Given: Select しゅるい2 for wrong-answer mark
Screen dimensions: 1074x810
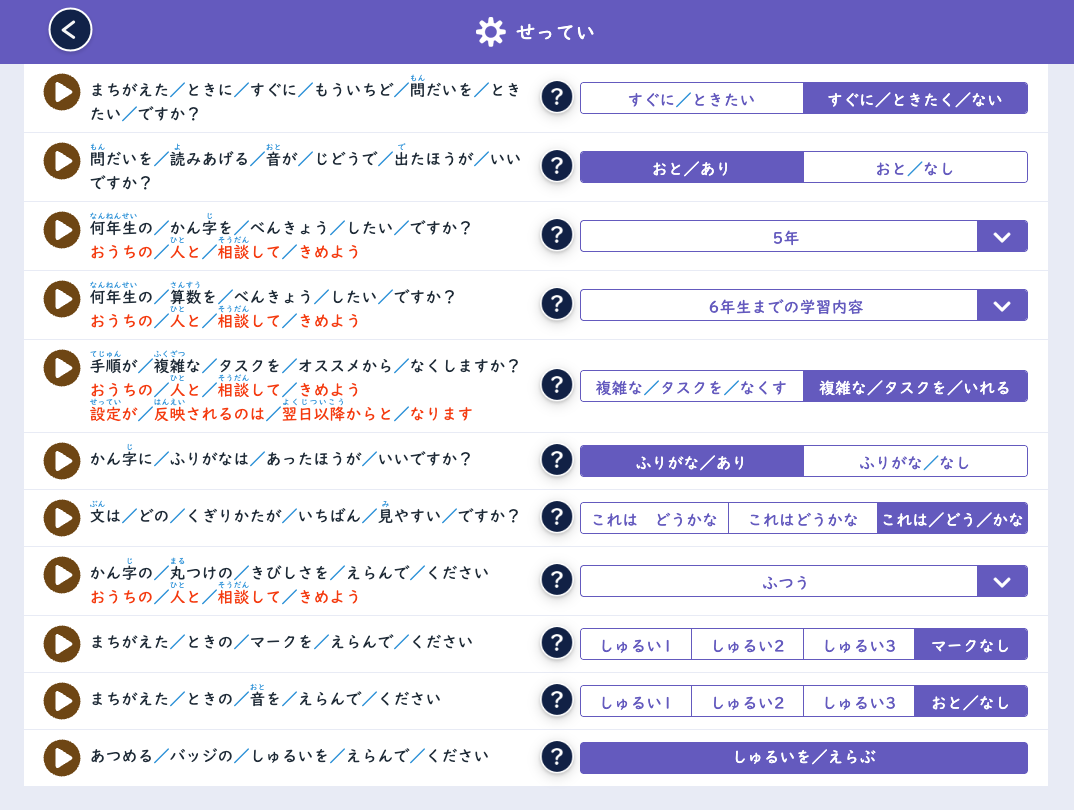Looking at the screenshot, I should point(747,644).
